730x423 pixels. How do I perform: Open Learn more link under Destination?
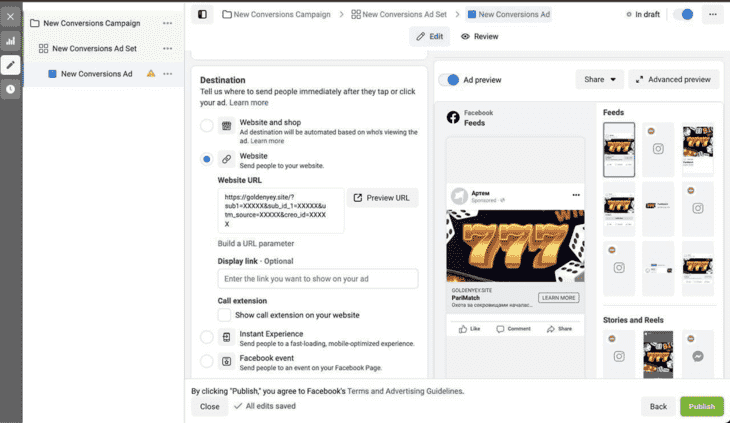coord(249,103)
